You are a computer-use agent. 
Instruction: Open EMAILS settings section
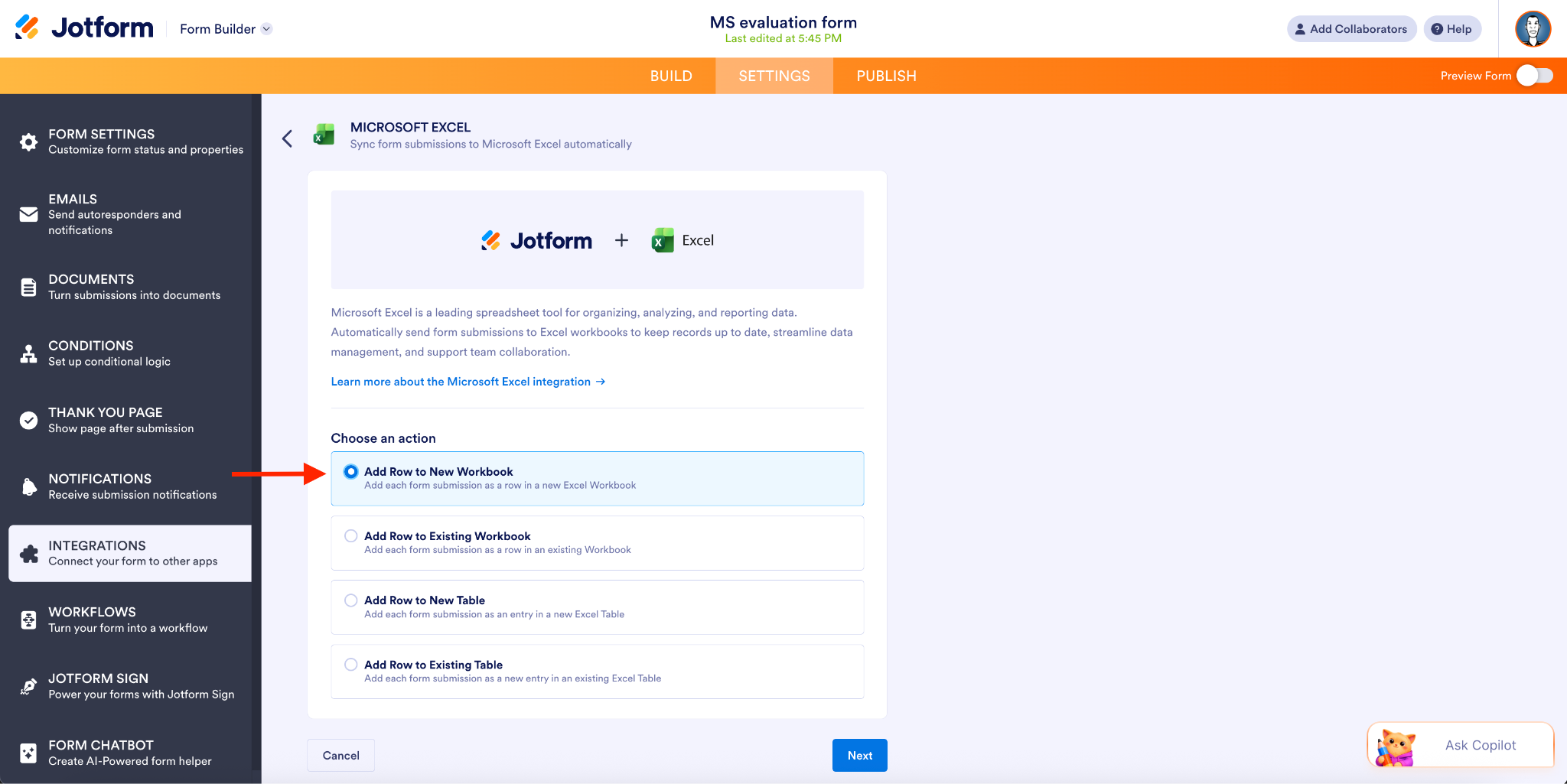[x=130, y=214]
